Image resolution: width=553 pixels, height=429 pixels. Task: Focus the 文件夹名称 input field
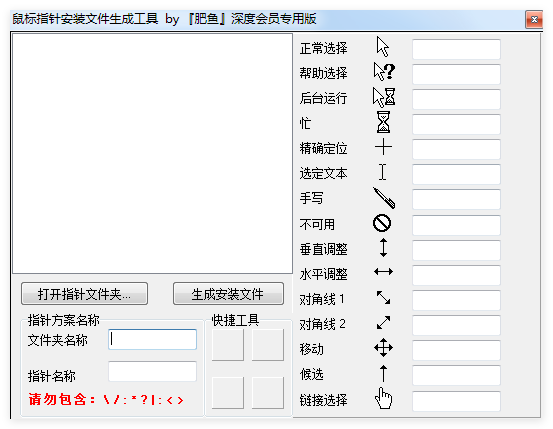[x=152, y=339]
